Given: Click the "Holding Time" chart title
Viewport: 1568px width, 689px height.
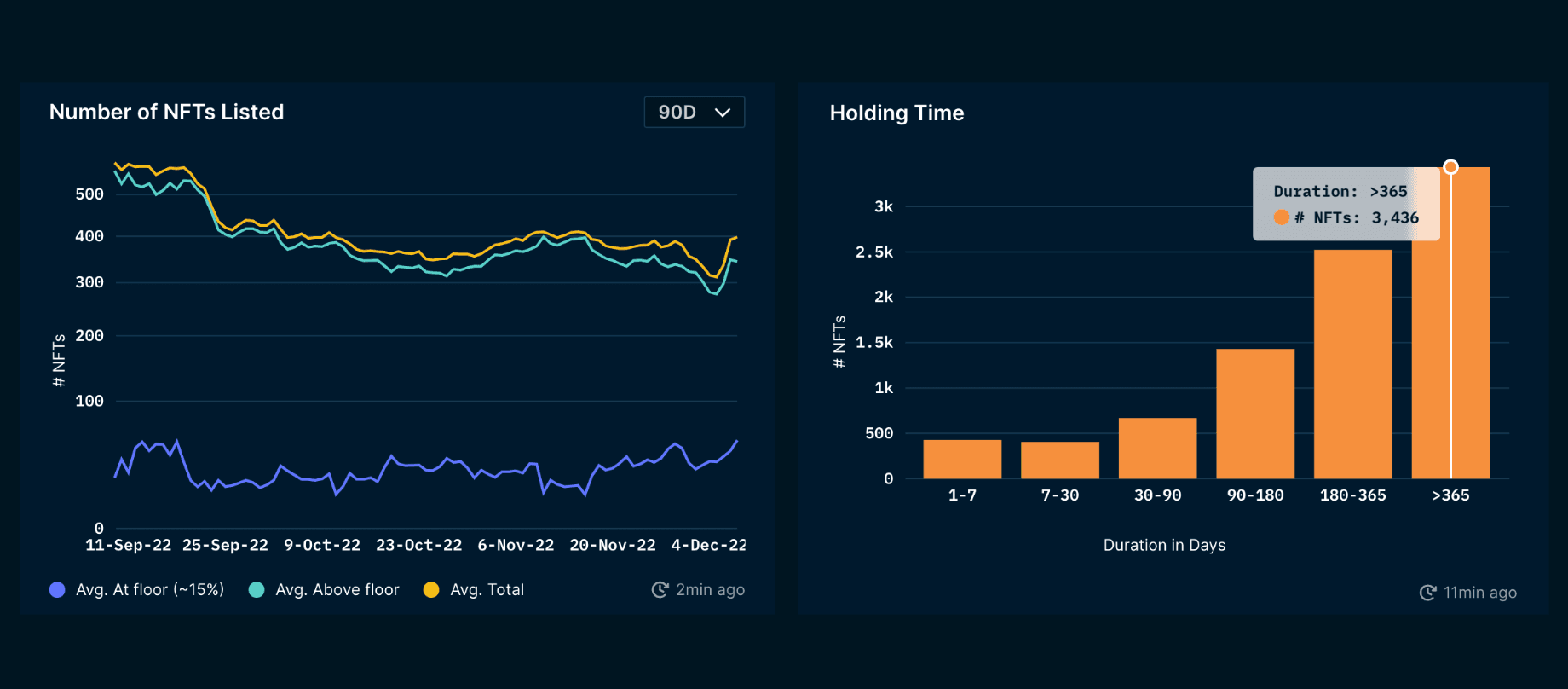Looking at the screenshot, I should 896,113.
